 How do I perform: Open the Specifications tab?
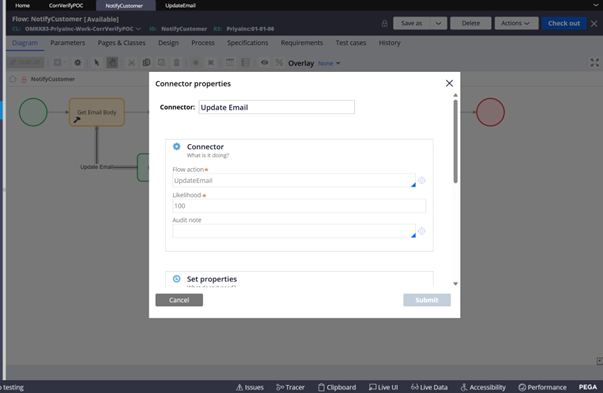[x=248, y=43]
